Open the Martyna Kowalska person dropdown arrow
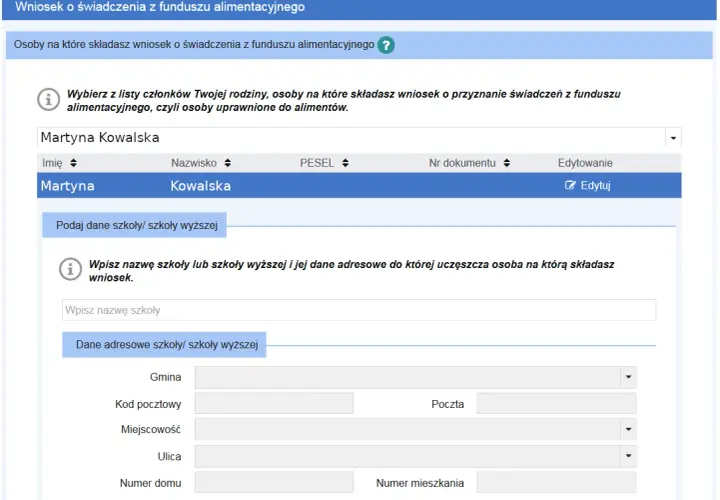Viewport: 720px width, 500px height. [x=673, y=138]
